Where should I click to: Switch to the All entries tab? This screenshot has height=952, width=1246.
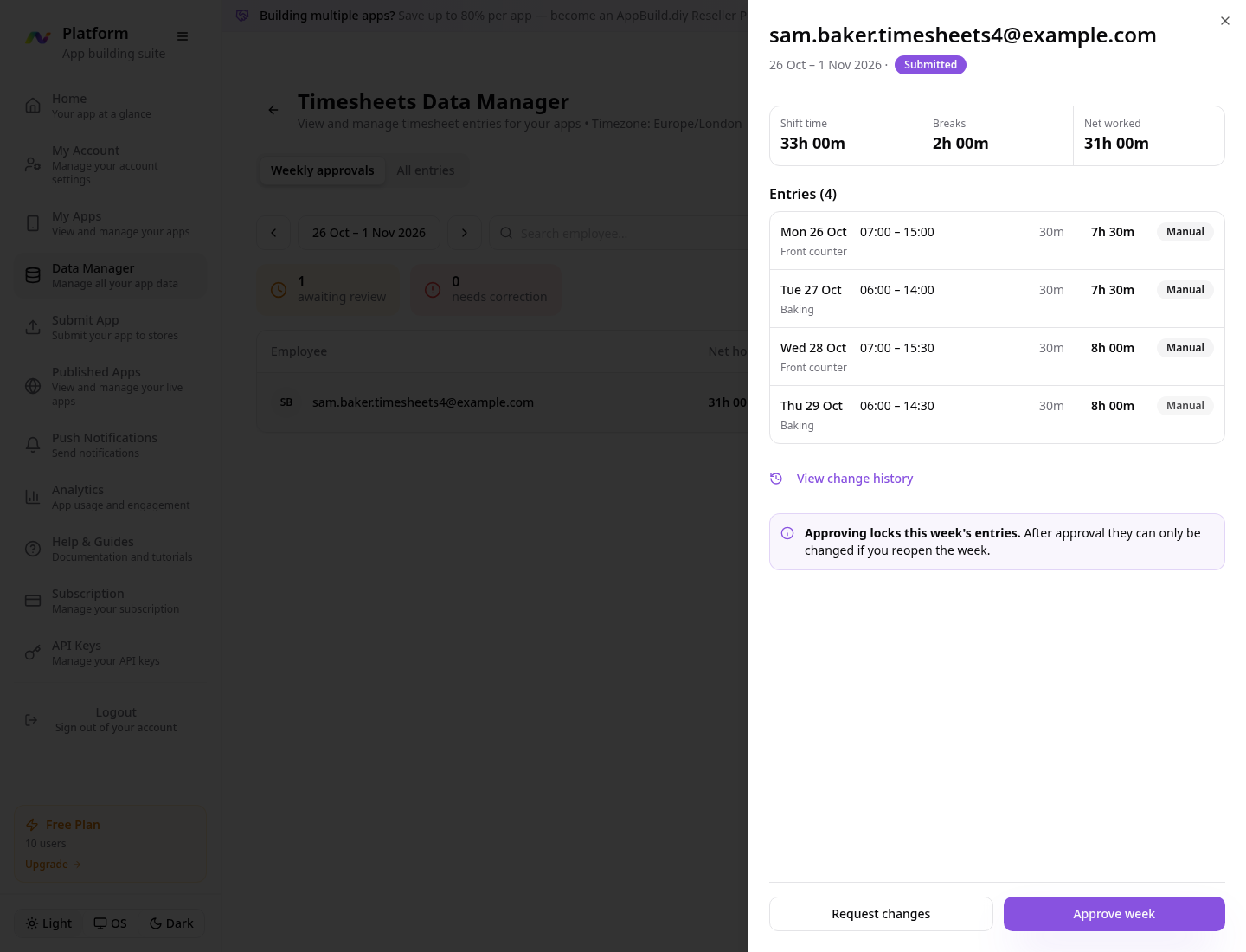(426, 170)
